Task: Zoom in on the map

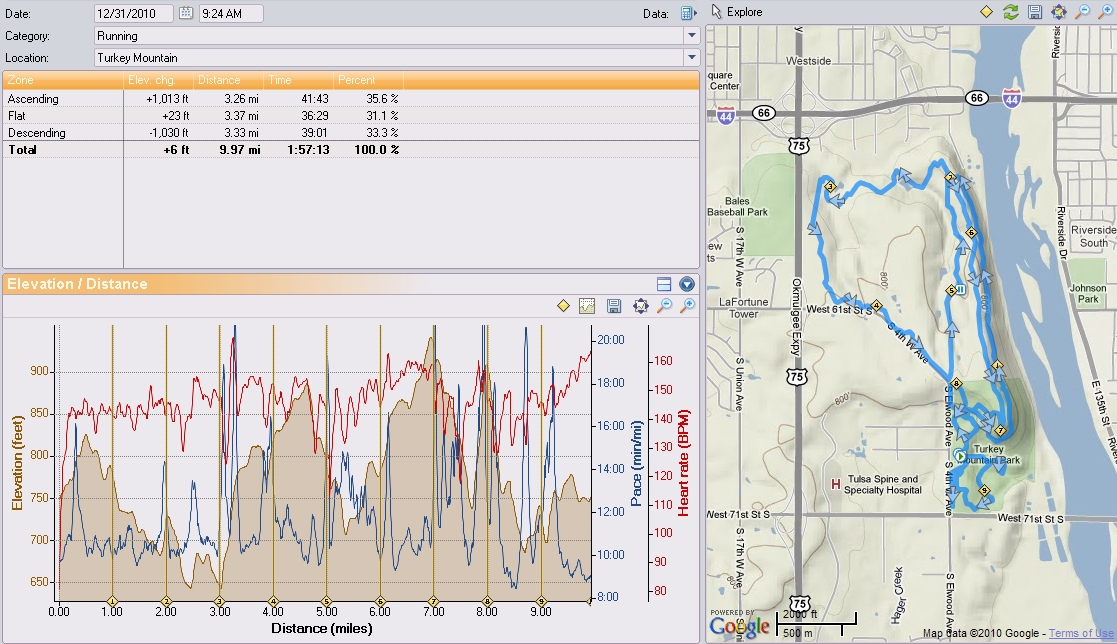Action: pyautogui.click(x=1106, y=11)
